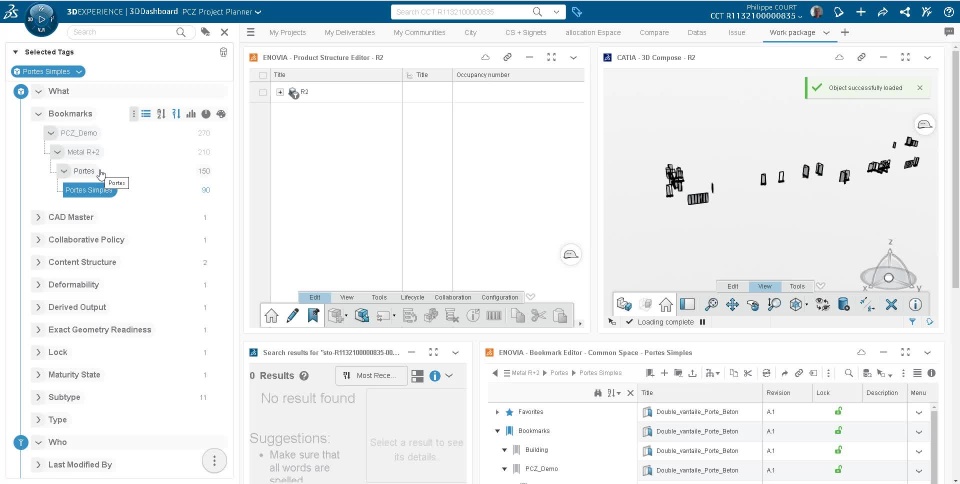960x484 pixels.
Task: Tick the header checkbox in Product Structure Editor
Action: click(x=263, y=75)
